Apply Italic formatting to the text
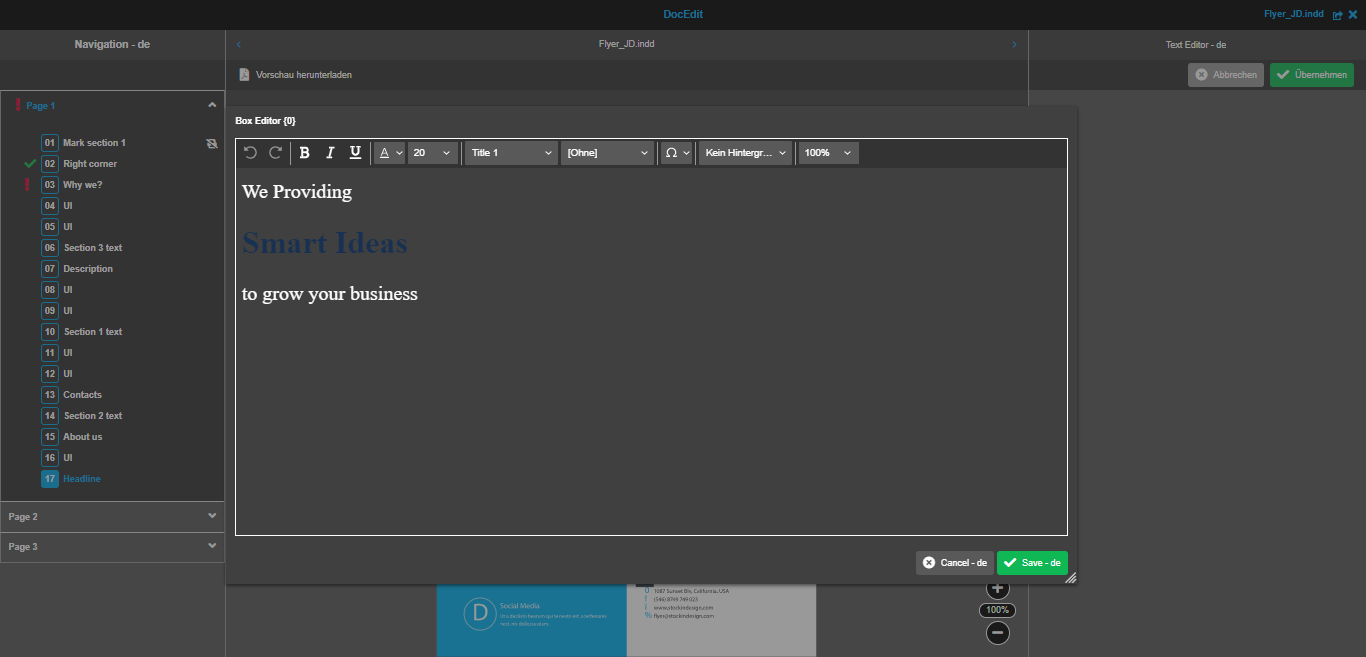The height and width of the screenshot is (657, 1366). 329,152
